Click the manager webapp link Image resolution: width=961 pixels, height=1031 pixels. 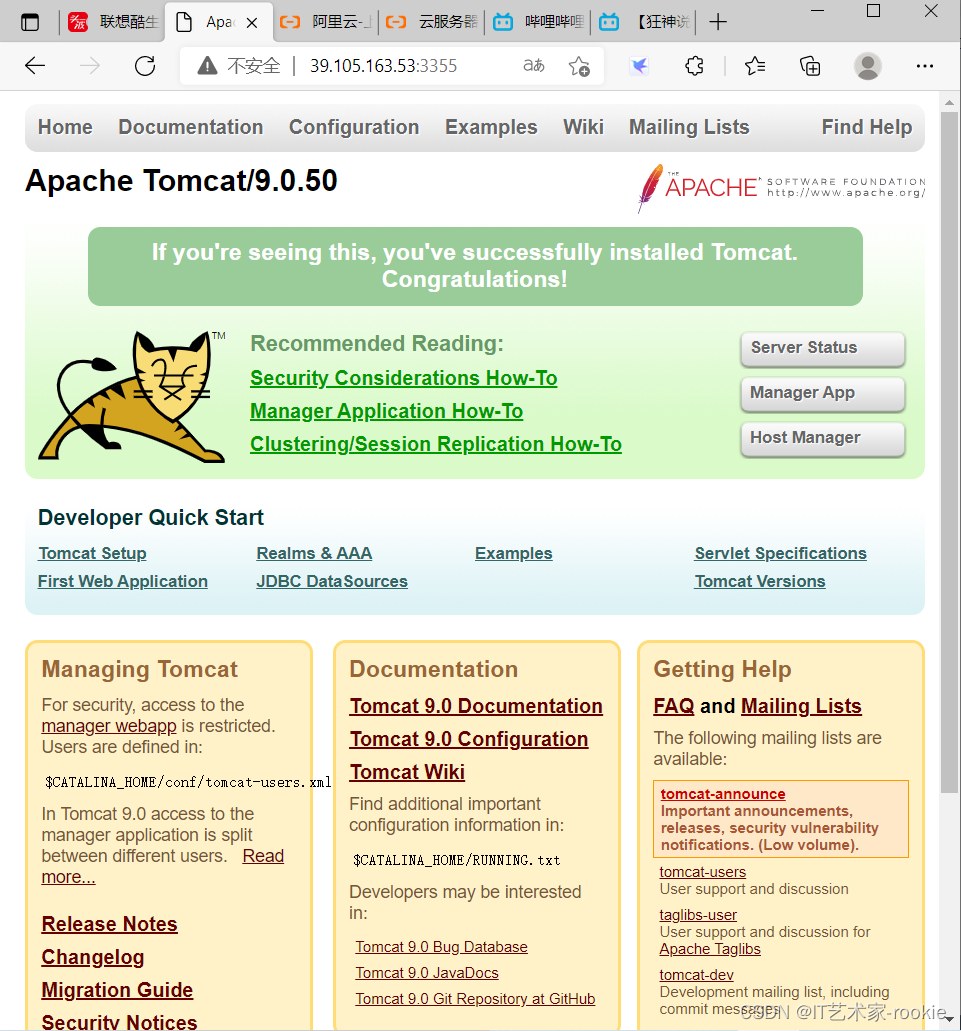109,726
